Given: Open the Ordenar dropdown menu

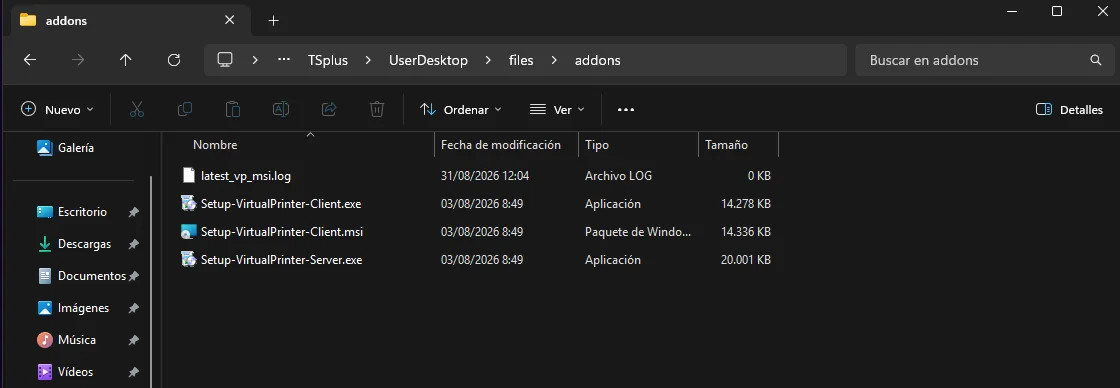Looking at the screenshot, I should [461, 109].
